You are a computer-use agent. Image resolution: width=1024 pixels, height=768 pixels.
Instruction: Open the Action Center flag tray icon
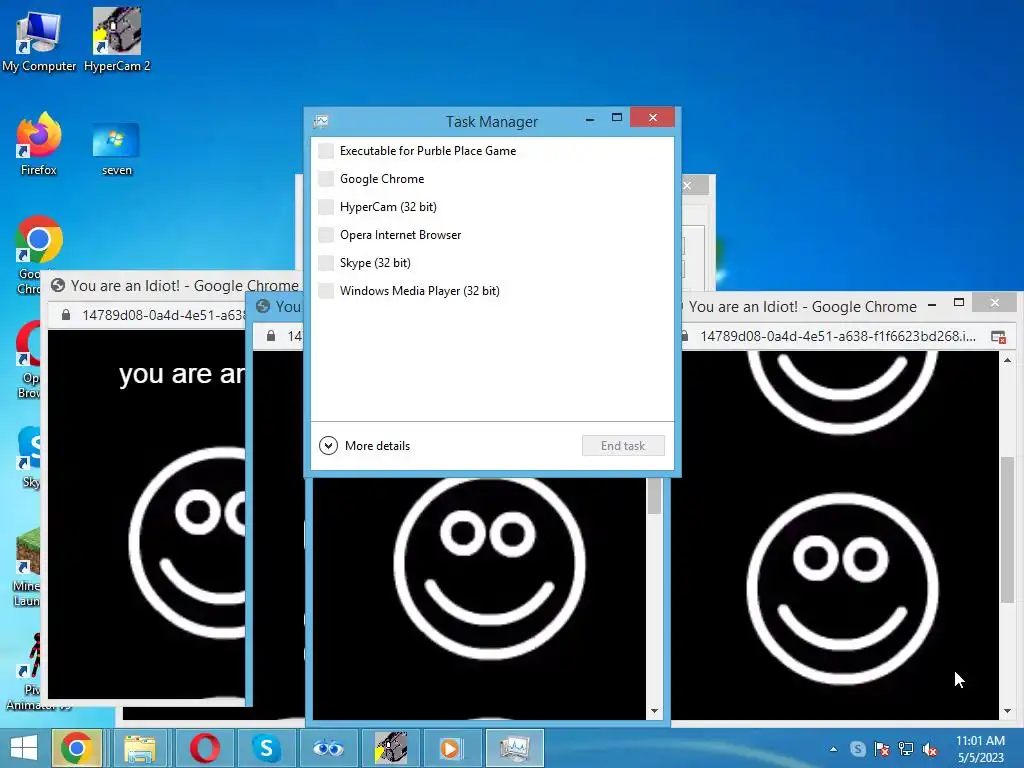click(x=882, y=749)
